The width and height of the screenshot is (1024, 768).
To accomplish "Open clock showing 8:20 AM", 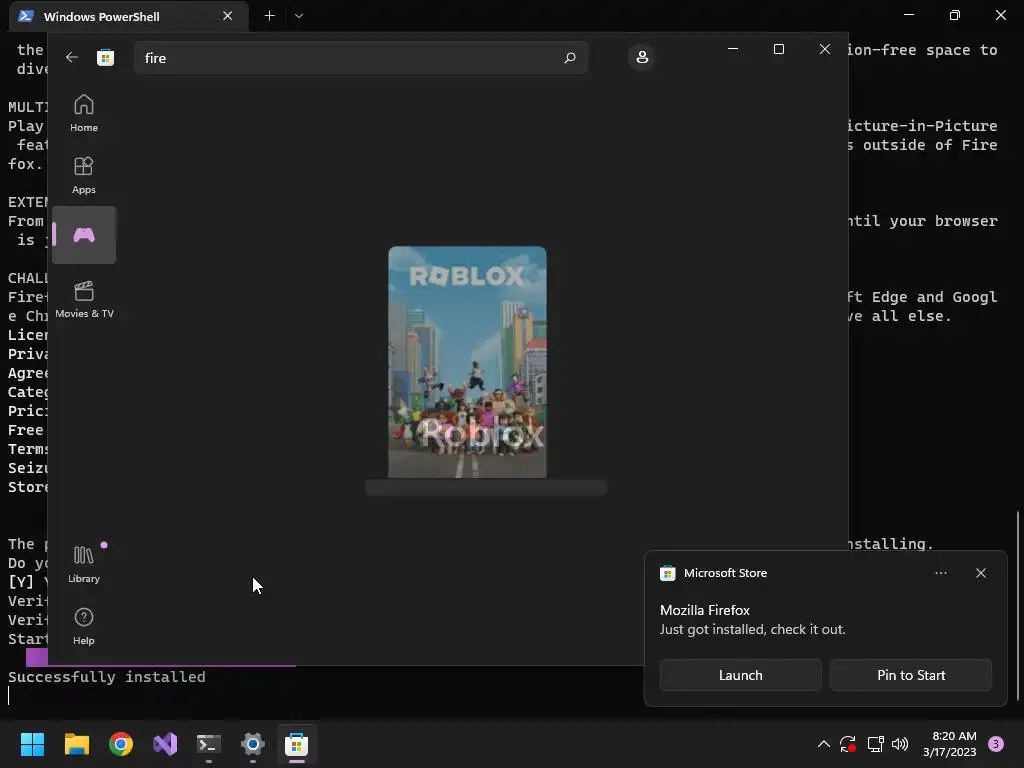I will [x=950, y=744].
